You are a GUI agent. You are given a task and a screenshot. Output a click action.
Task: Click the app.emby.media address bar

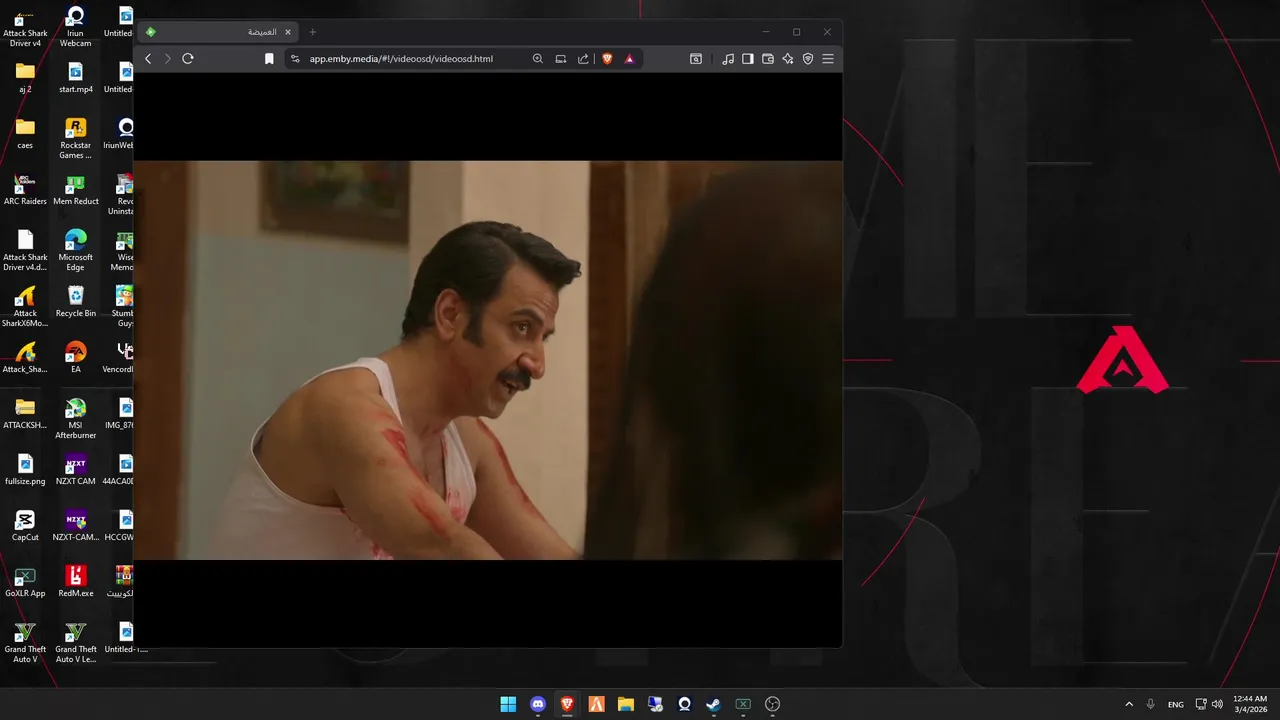[401, 59]
